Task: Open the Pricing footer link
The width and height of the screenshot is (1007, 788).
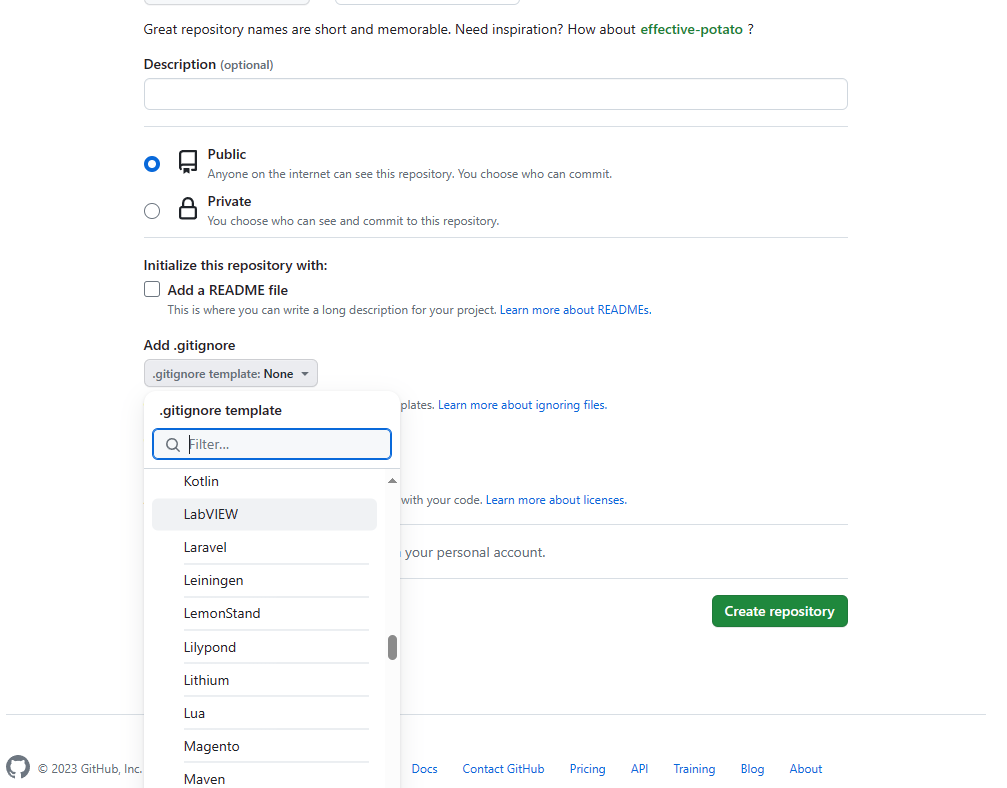Action: pyautogui.click(x=587, y=769)
